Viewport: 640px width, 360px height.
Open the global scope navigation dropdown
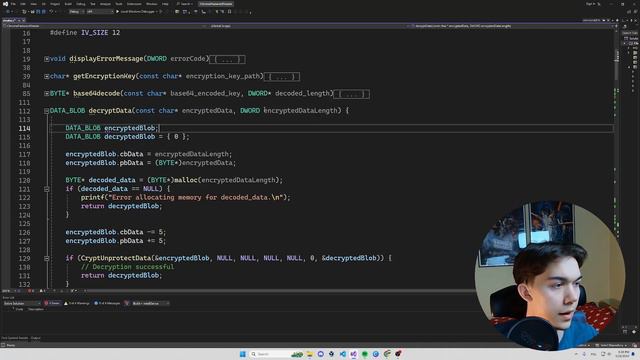click(x=307, y=26)
